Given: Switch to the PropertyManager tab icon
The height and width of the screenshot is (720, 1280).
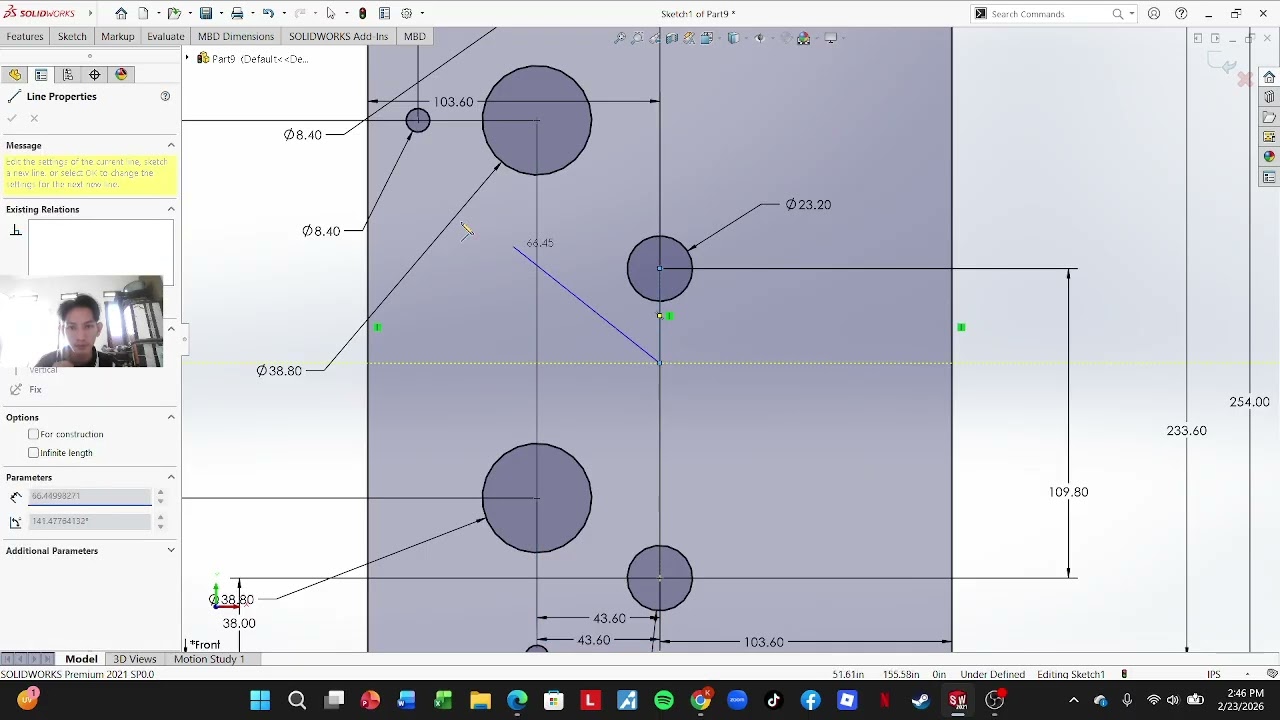Looking at the screenshot, I should [41, 75].
